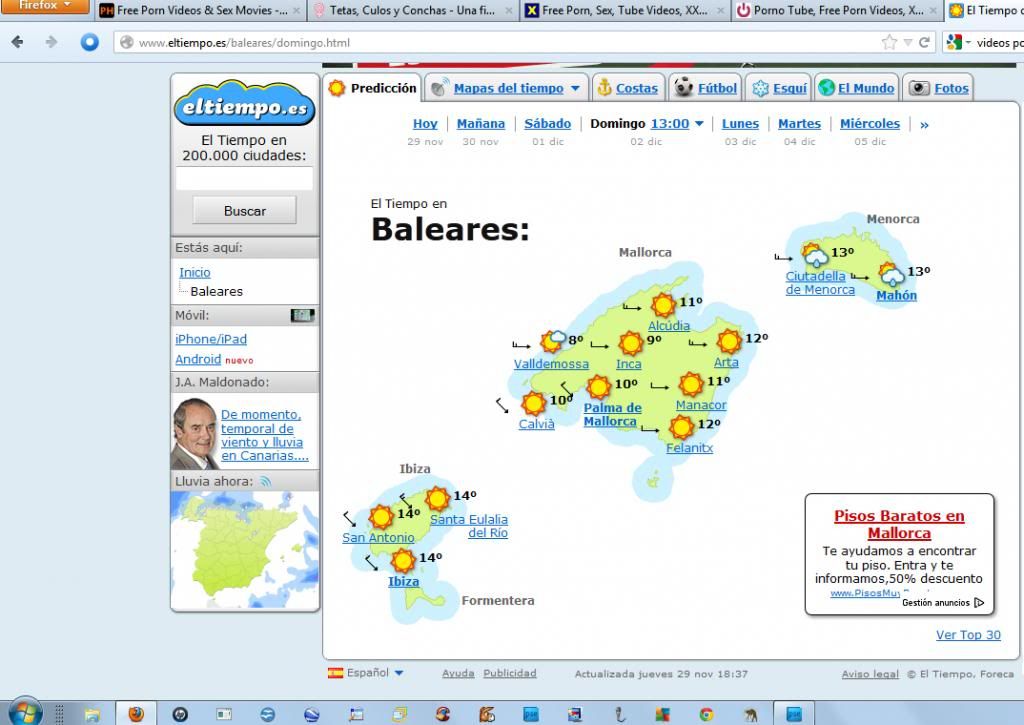The image size is (1024, 725).
Task: Click the Spanish flag language icon
Action: click(335, 673)
